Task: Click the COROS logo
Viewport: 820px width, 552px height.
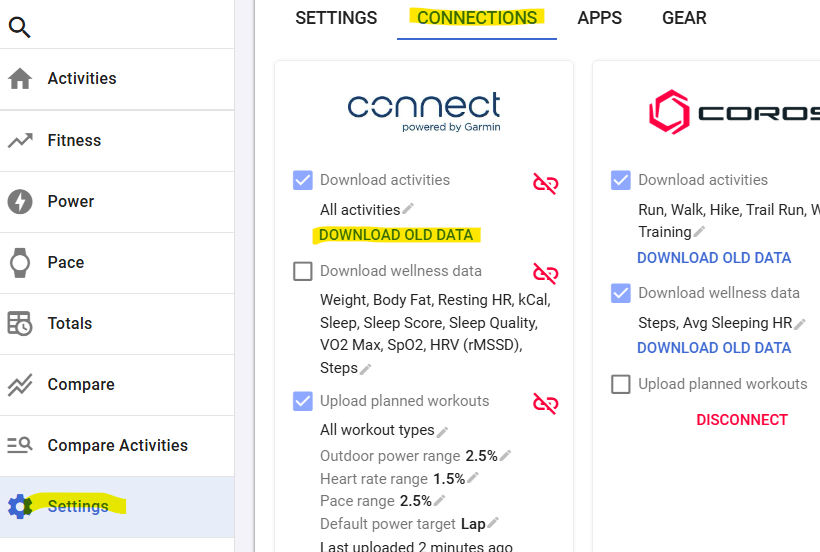Action: tap(734, 112)
